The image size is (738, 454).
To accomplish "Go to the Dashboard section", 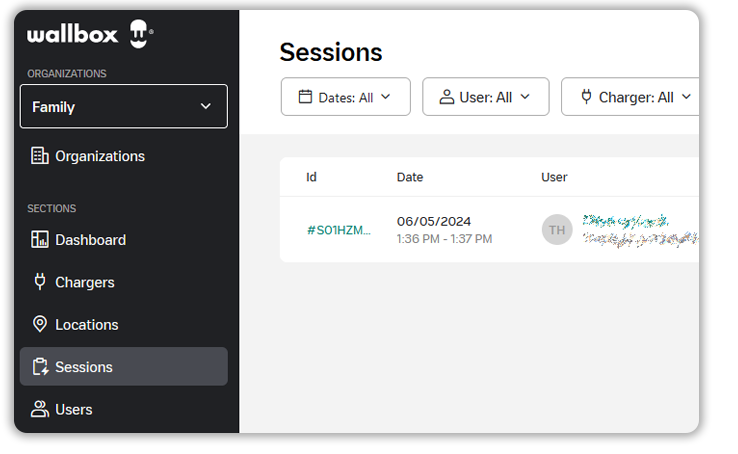I will coord(90,240).
